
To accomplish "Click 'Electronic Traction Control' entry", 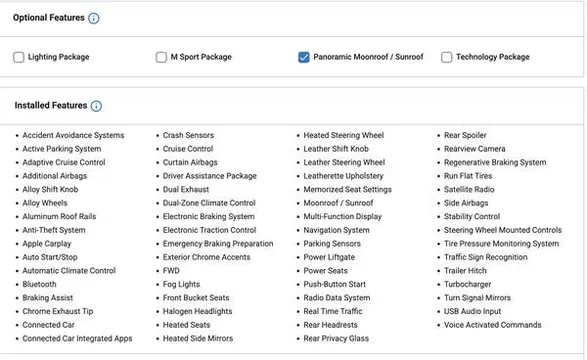I will pos(209,230).
